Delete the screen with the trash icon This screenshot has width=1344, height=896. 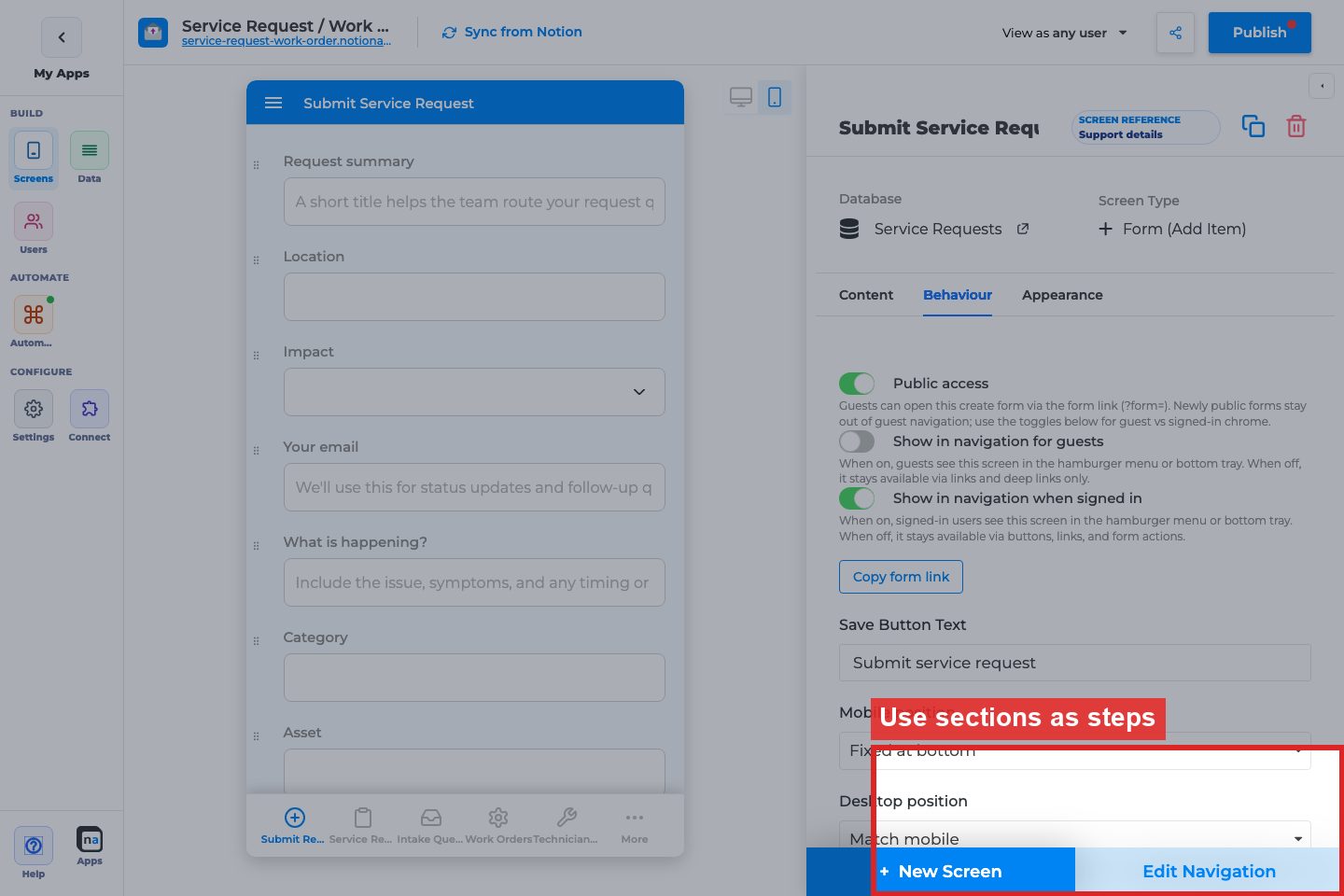pos(1296,126)
